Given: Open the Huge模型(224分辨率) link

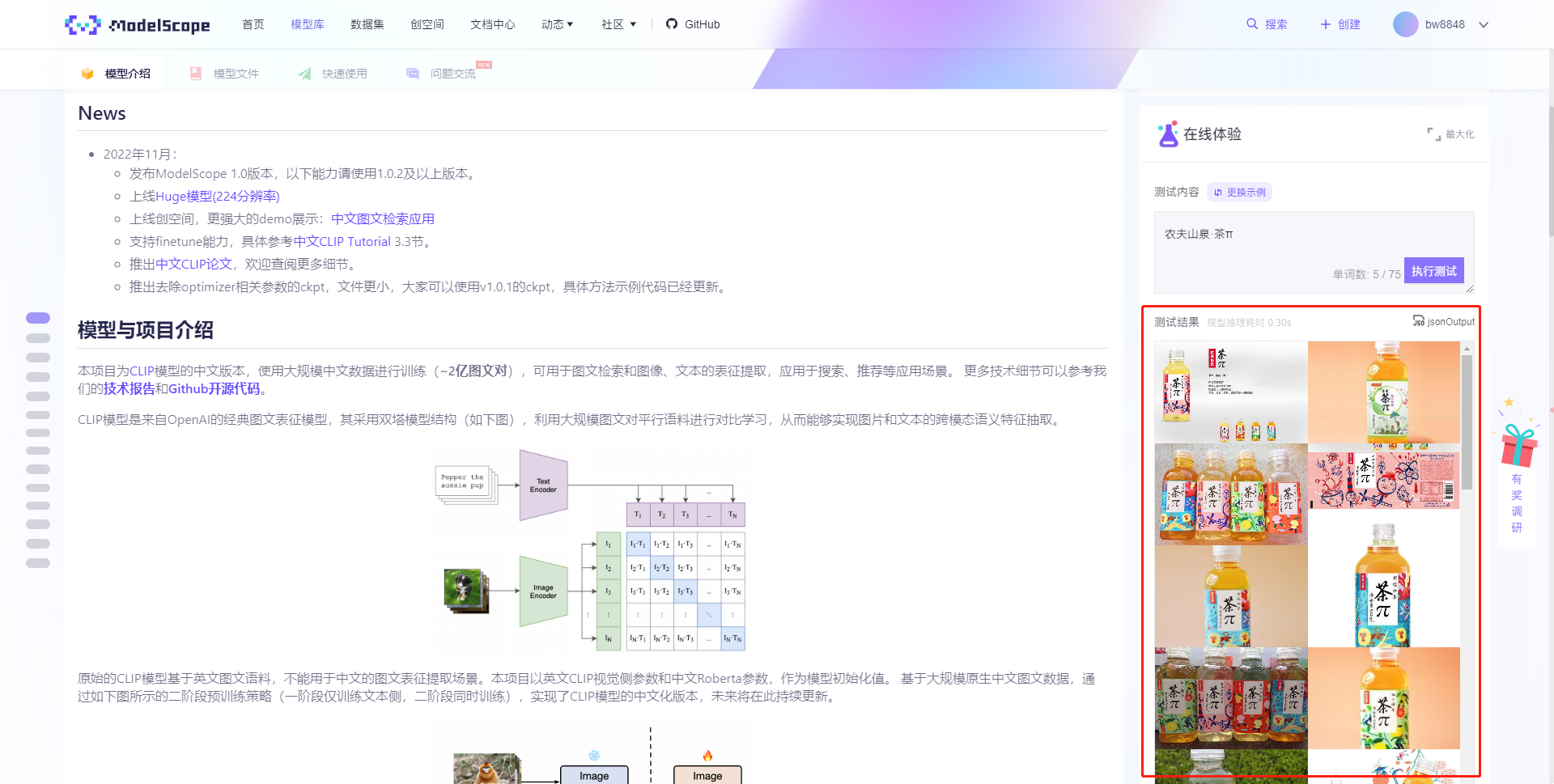Looking at the screenshot, I should pos(218,196).
